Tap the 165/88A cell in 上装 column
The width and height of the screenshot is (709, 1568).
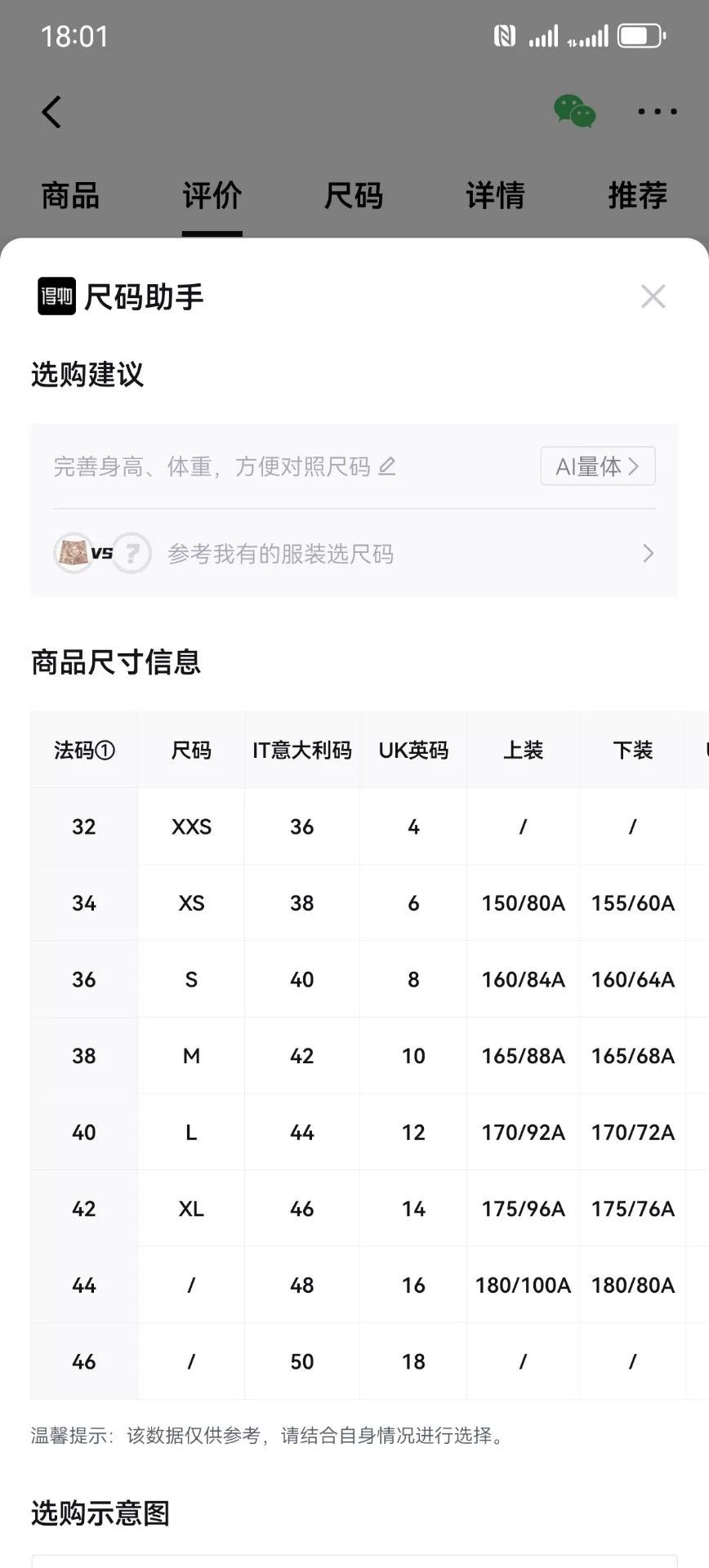[x=523, y=1056]
